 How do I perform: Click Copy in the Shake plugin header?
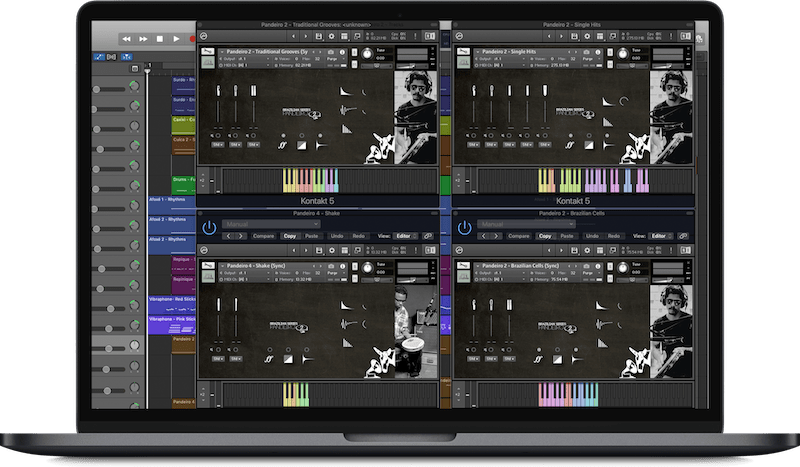(289, 236)
